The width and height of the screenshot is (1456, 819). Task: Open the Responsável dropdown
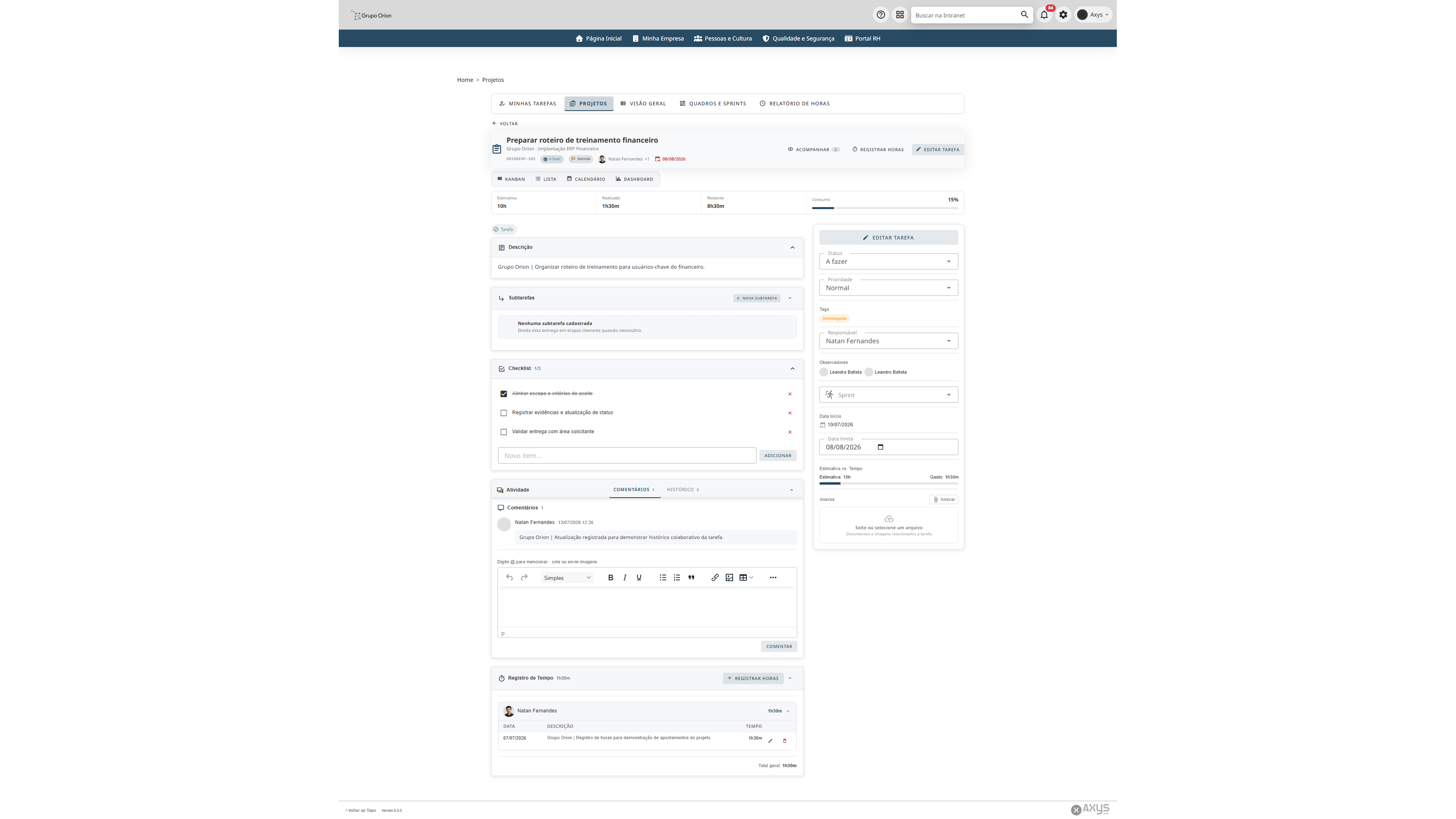point(889,341)
